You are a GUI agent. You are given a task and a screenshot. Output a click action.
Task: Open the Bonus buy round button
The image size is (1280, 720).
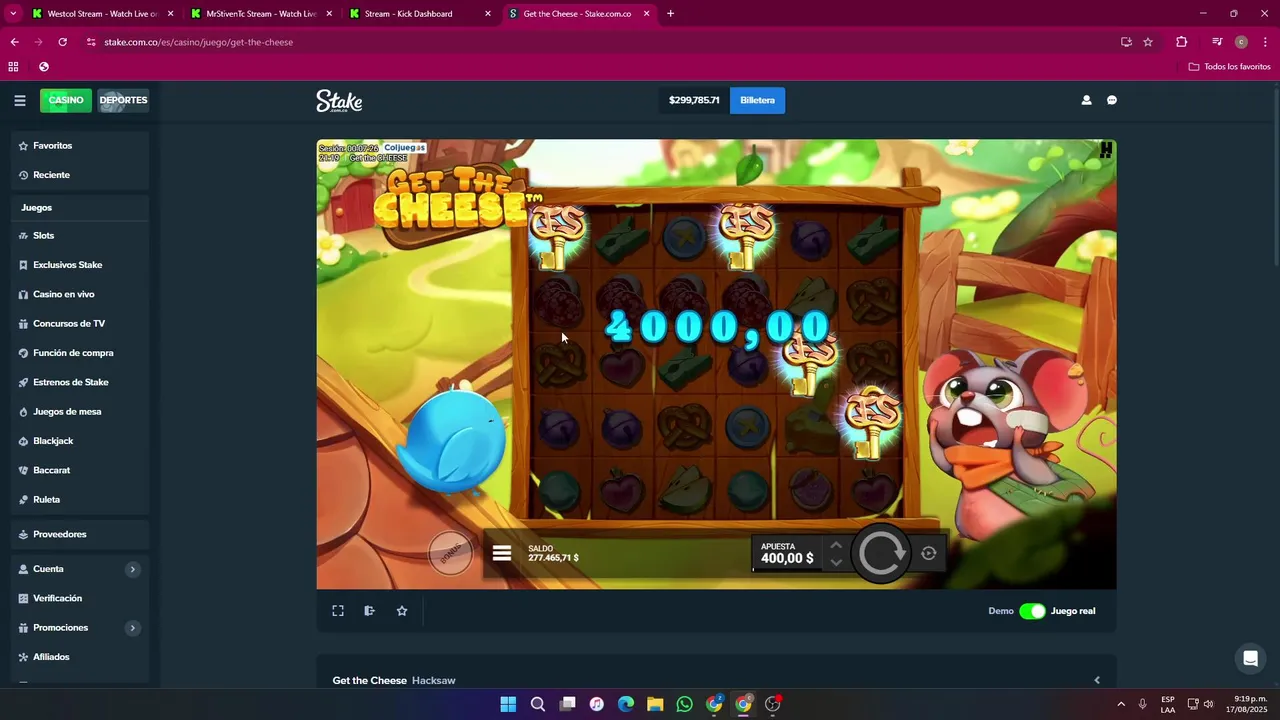(451, 552)
